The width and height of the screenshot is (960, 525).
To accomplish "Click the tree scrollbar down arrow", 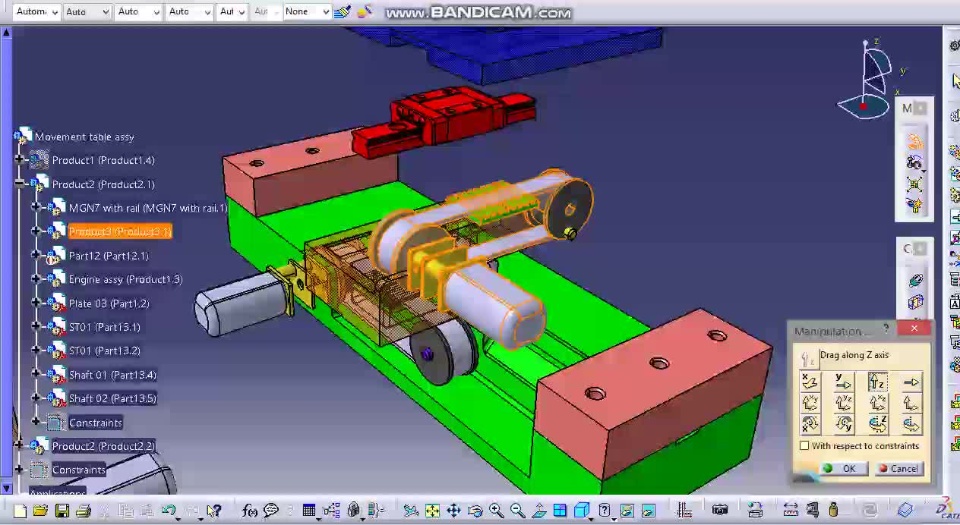I will click(6, 488).
